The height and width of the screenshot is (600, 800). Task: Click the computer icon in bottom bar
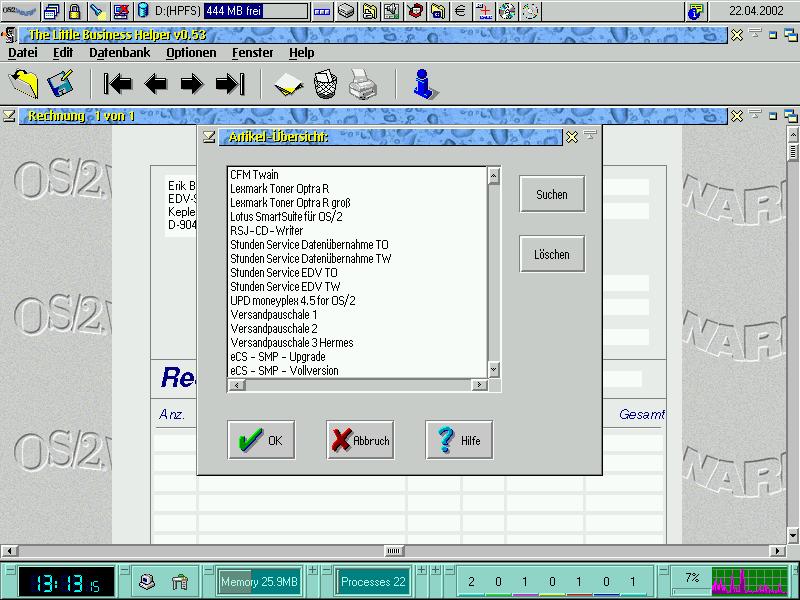point(147,581)
